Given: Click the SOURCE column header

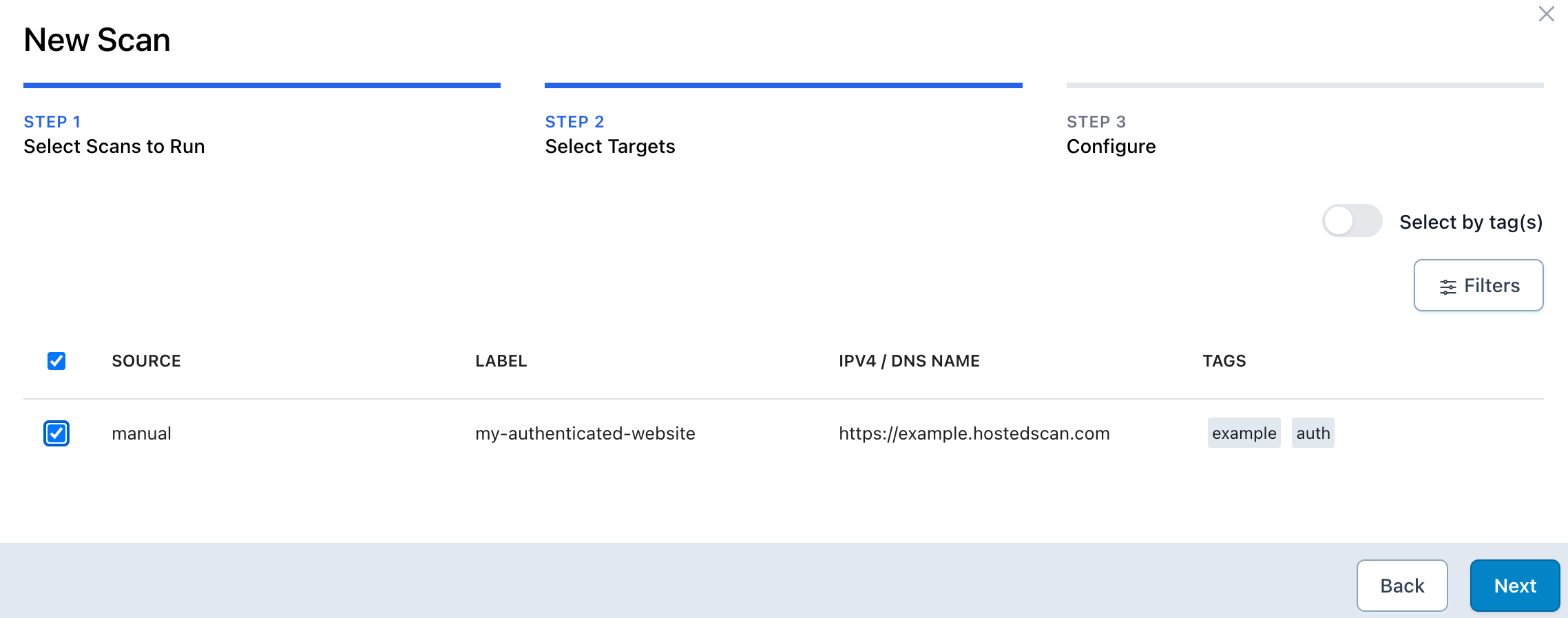Looking at the screenshot, I should (146, 361).
